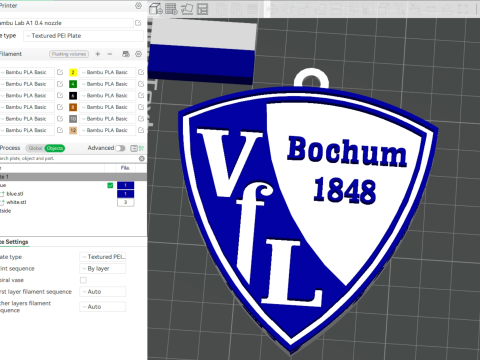Image resolution: width=480 pixels, height=360 pixels.
Task: Open plate settings Textured PEI dropdown
Action: (103, 257)
